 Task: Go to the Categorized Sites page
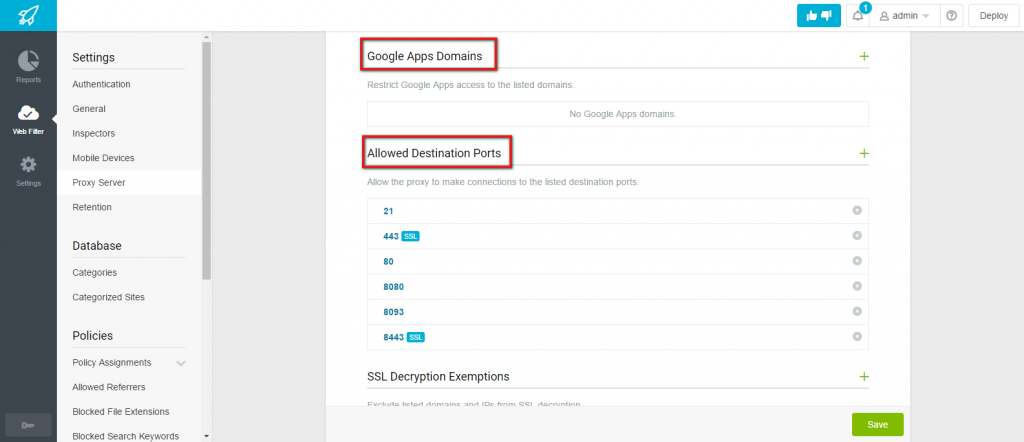tap(108, 297)
